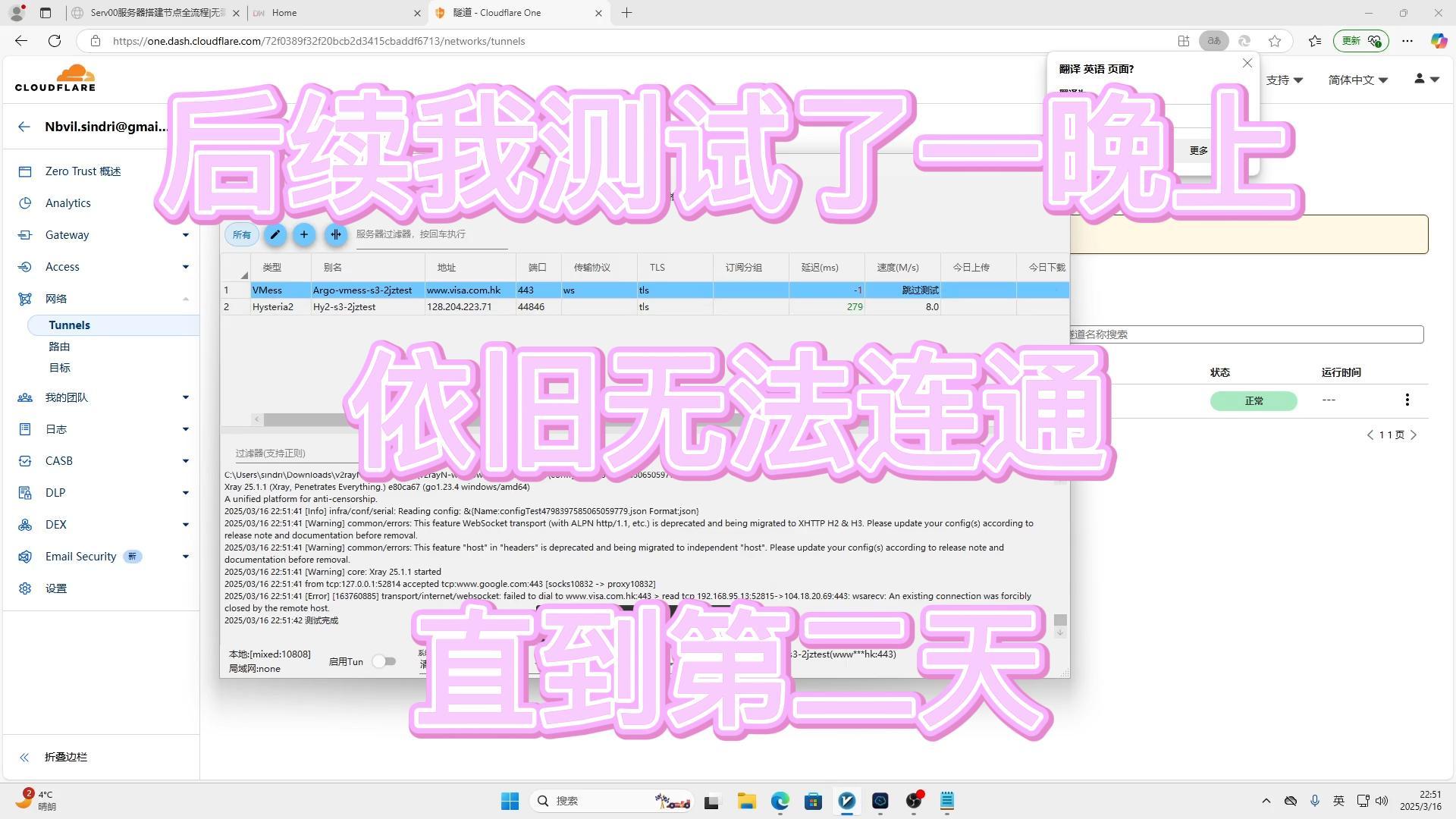Select Tunnels under the 网络 menu
Viewport: 1456px width, 819px height.
69,325
